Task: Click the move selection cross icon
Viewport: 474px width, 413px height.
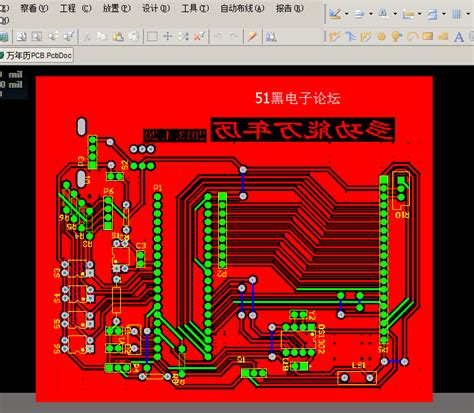Action: [x=168, y=36]
